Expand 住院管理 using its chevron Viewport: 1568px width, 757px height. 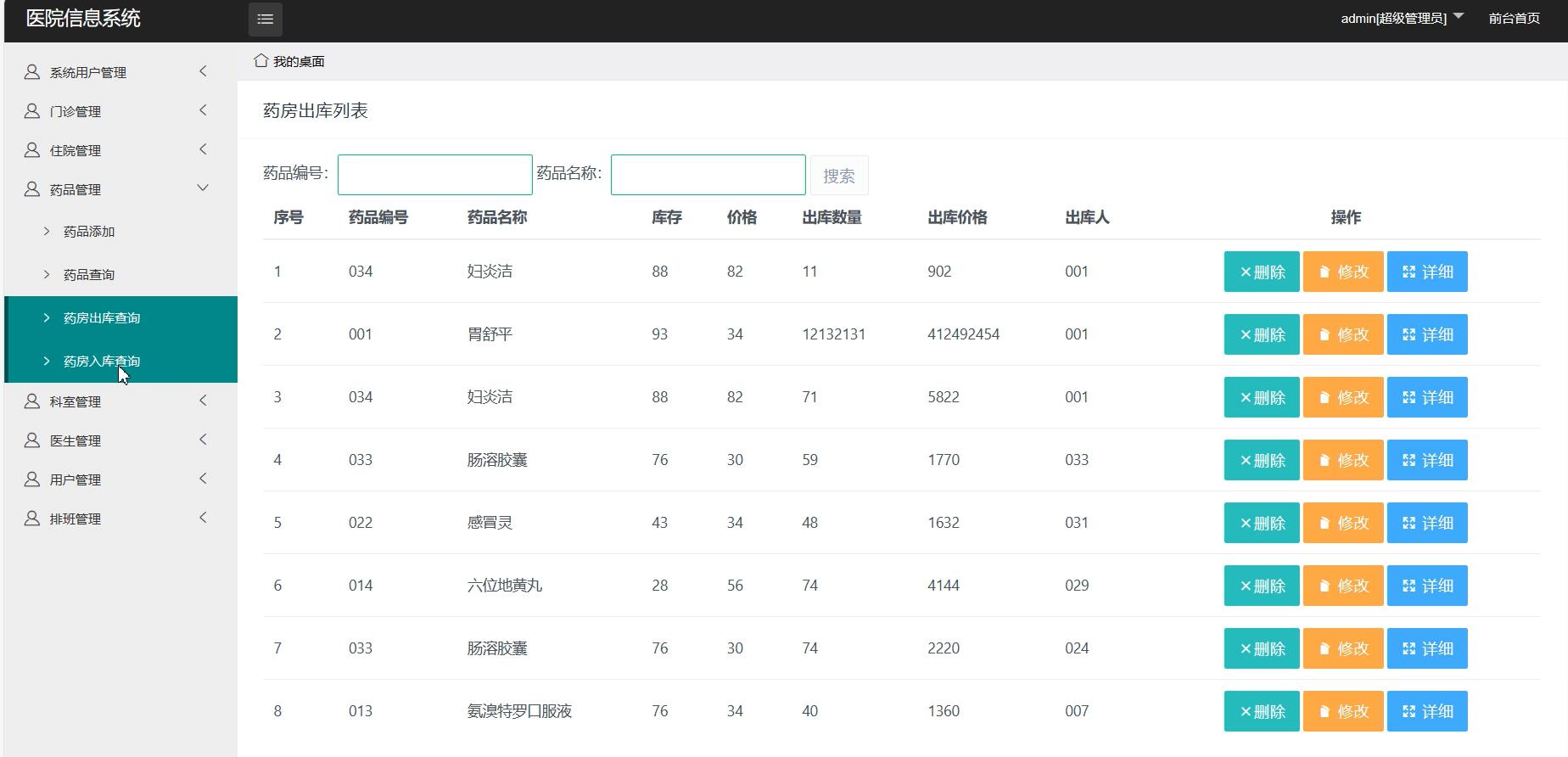point(203,149)
